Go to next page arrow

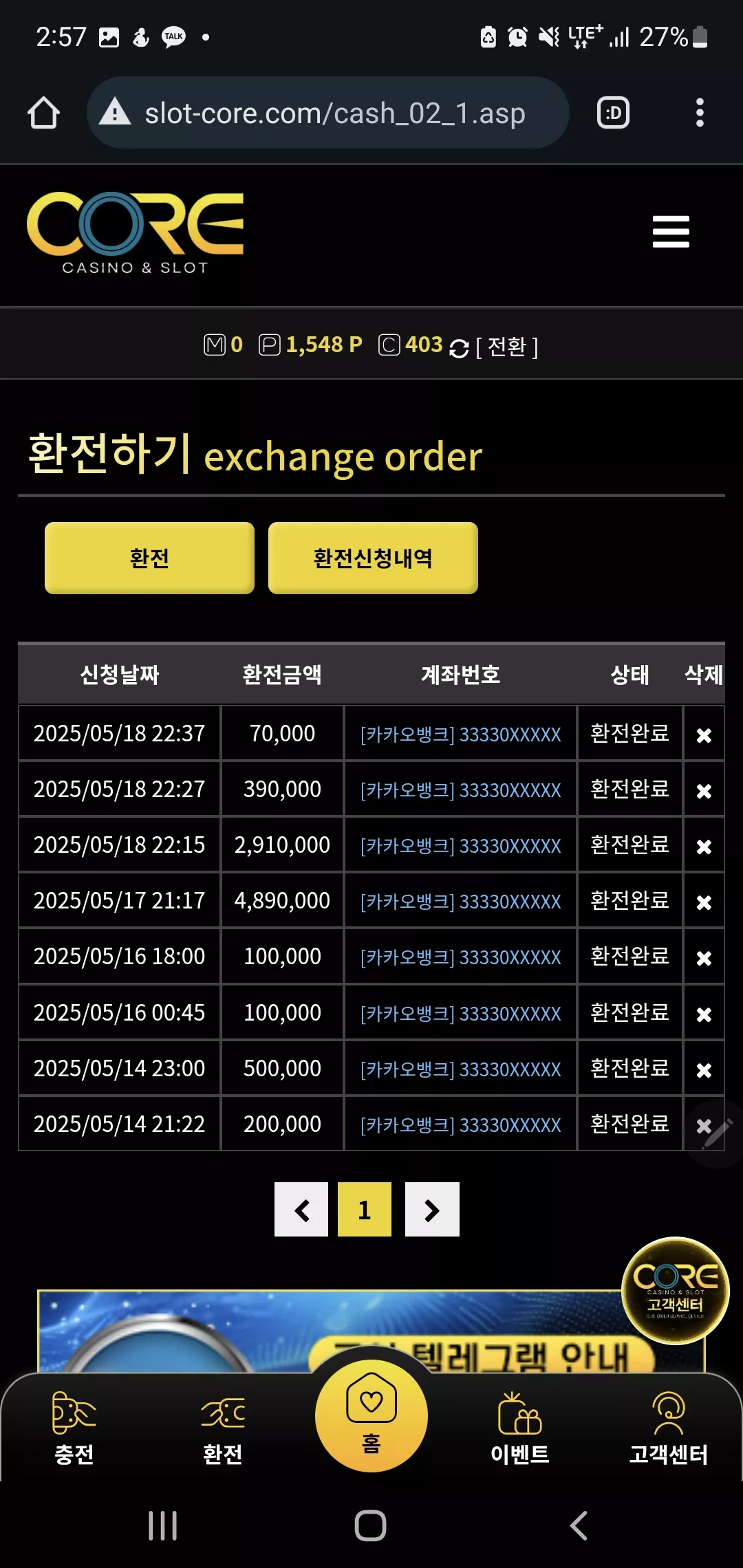(432, 1210)
